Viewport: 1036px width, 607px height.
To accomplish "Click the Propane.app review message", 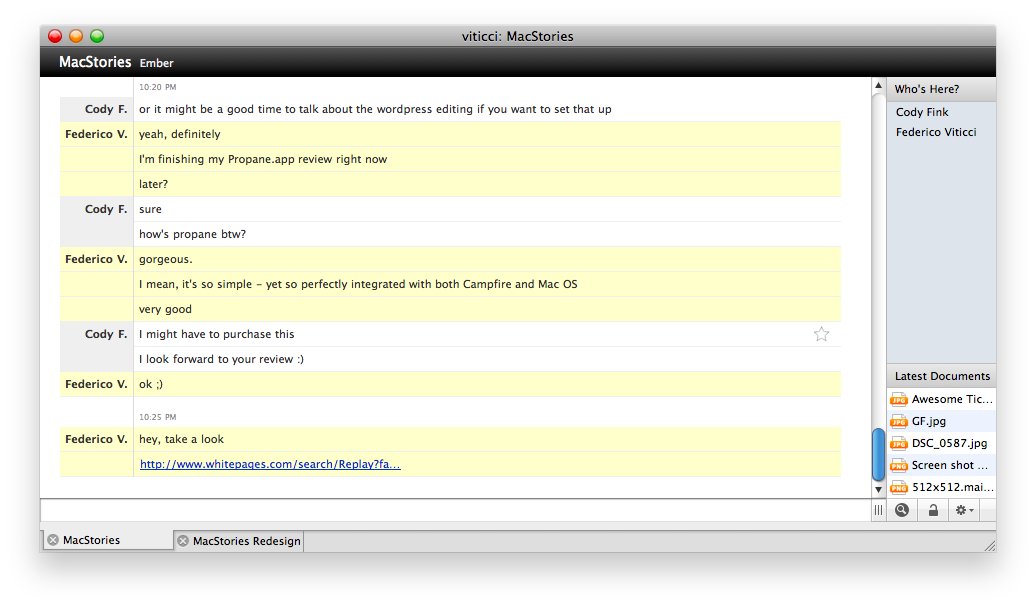I will click(x=262, y=159).
